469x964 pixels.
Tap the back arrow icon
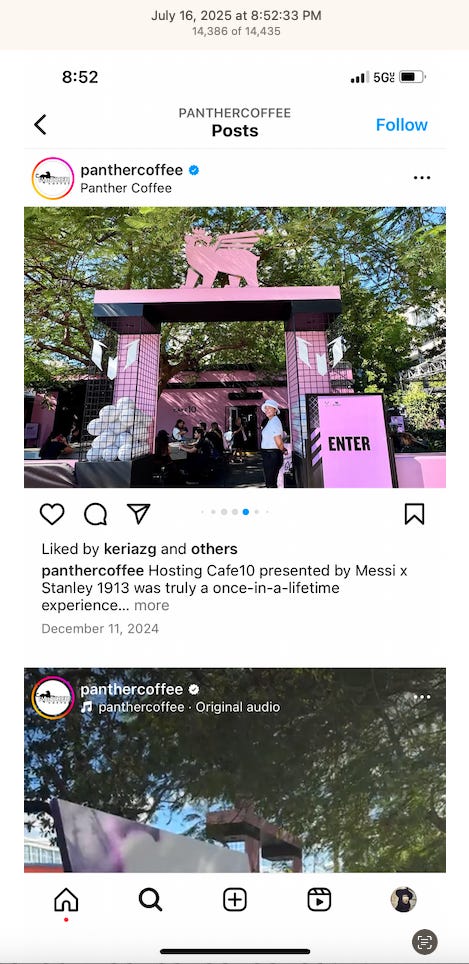pos(41,125)
